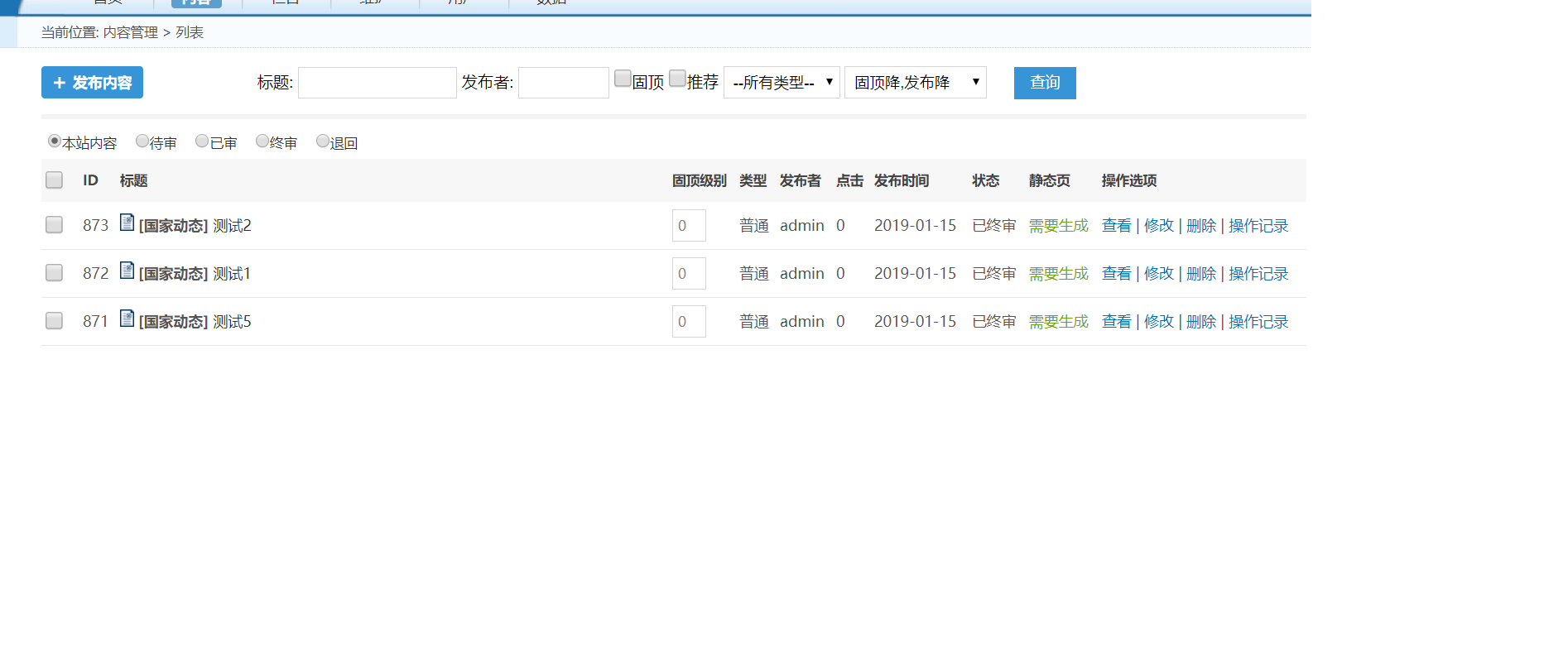The image size is (1568, 671).
Task: Select the 待审 radio option
Action: click(142, 141)
